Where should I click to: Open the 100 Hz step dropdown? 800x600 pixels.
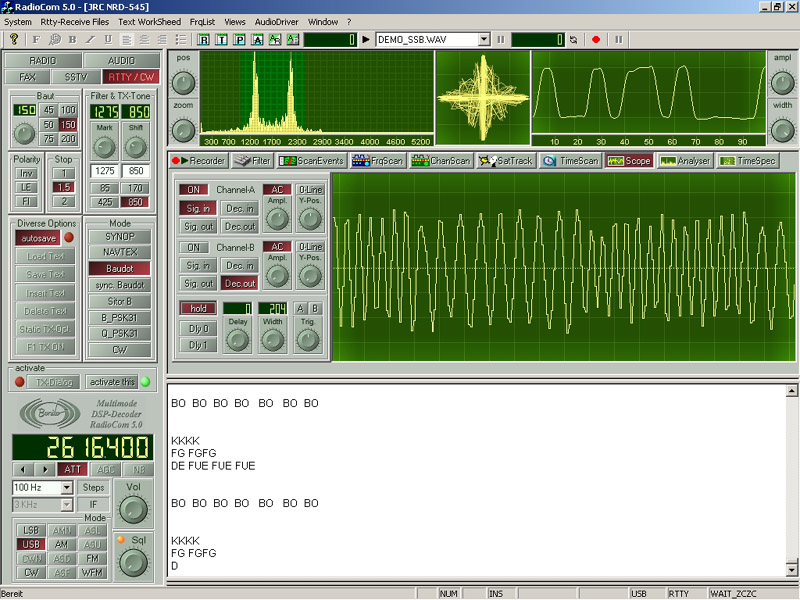click(67, 488)
